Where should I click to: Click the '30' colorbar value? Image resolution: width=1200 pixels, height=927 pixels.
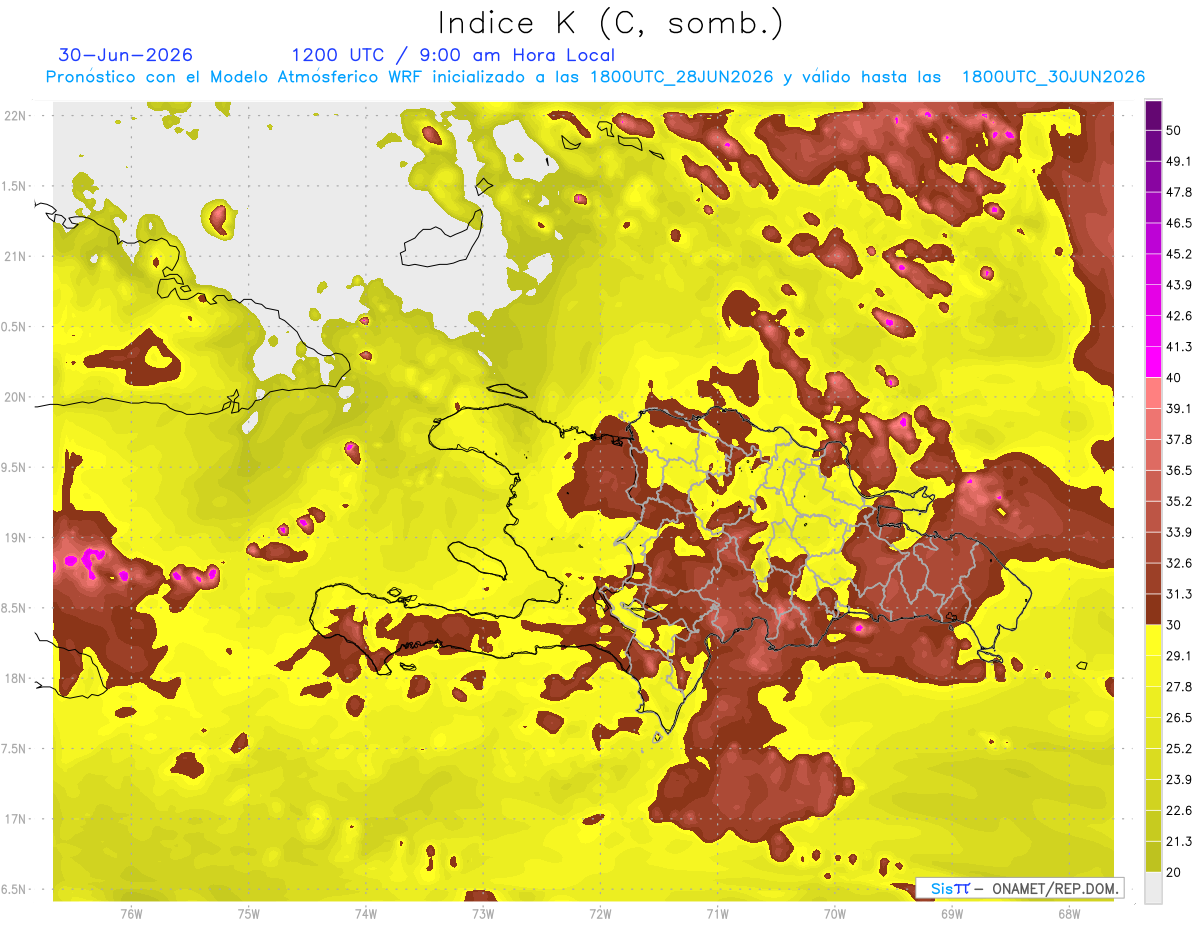click(x=1174, y=625)
